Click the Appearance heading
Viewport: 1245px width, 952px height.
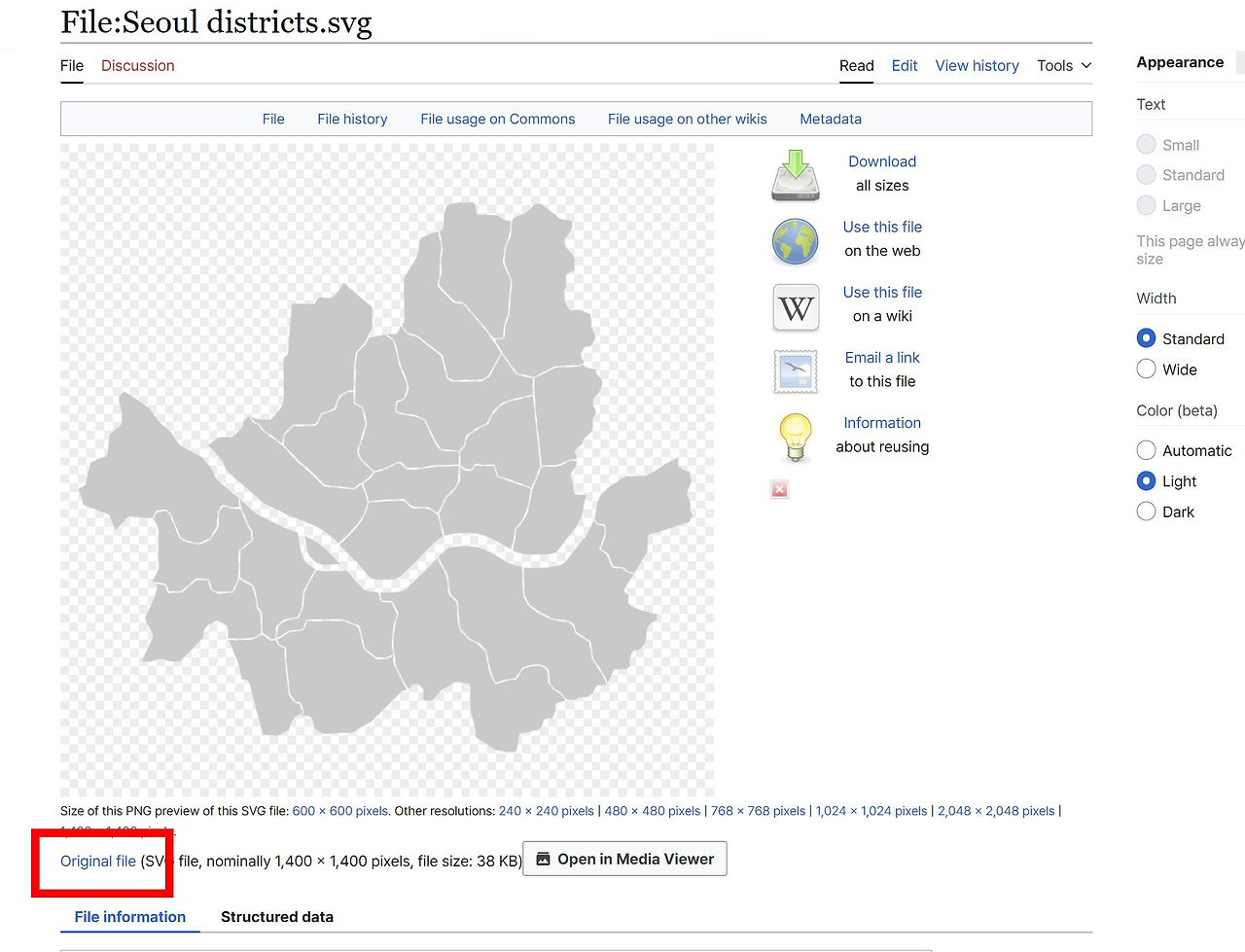[x=1180, y=62]
